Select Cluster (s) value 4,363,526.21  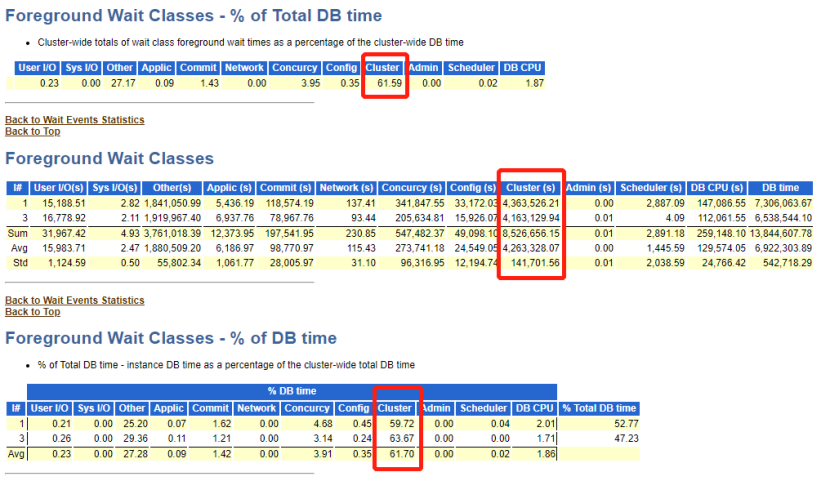[x=531, y=203]
